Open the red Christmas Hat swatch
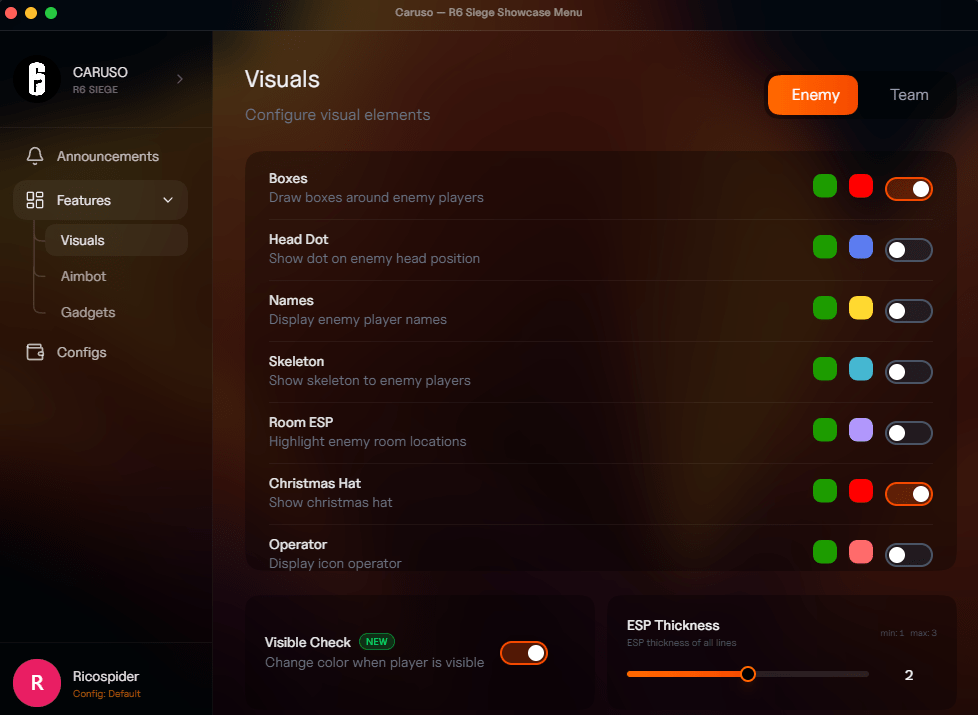The image size is (978, 715). [x=861, y=491]
